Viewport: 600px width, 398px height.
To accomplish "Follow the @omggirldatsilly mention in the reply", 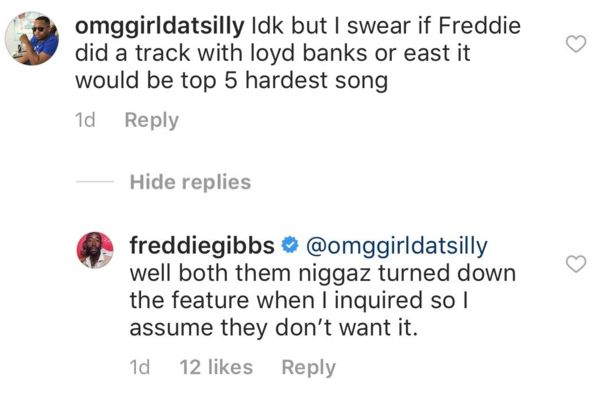I will tap(397, 246).
